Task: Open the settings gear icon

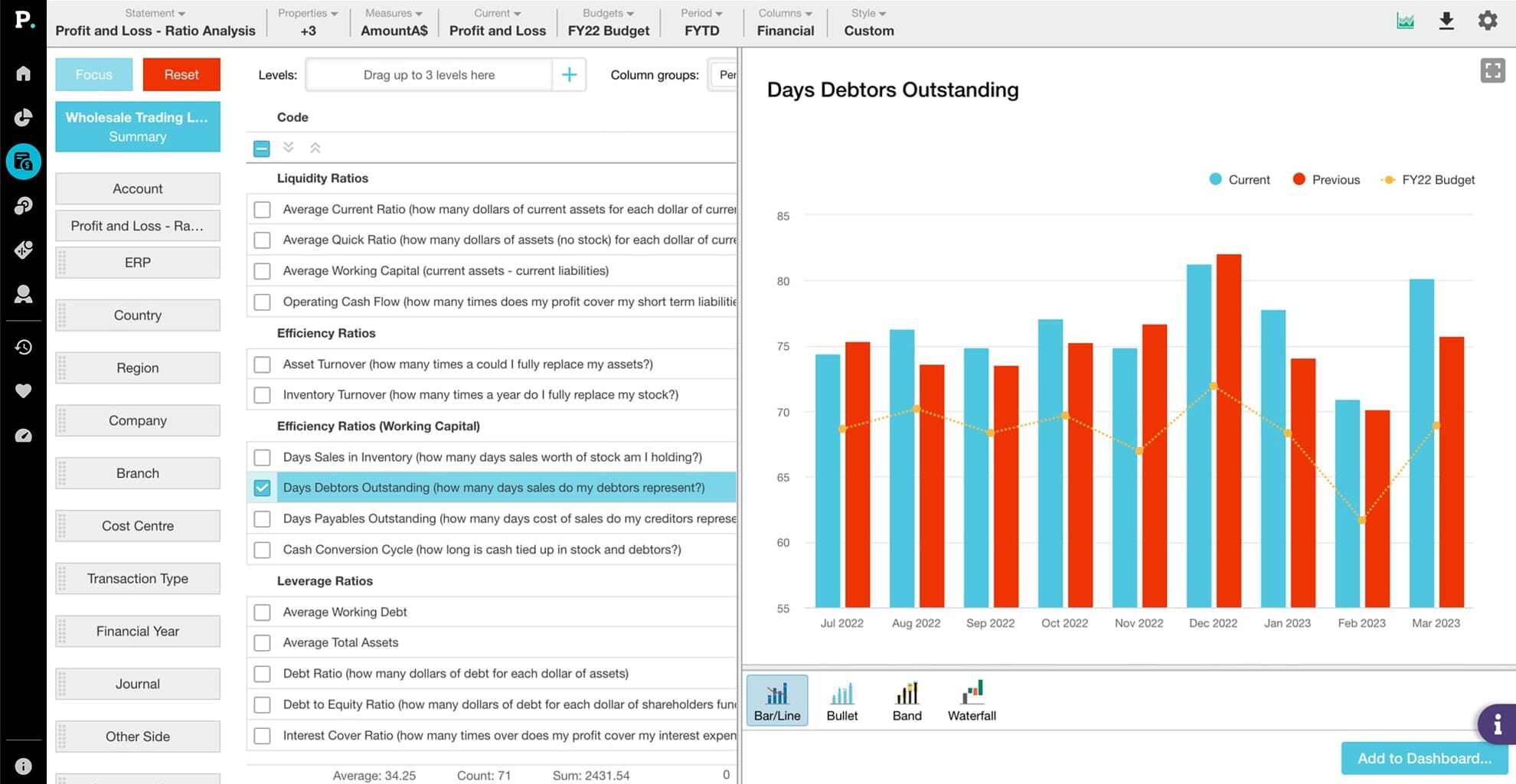Action: [x=1487, y=21]
